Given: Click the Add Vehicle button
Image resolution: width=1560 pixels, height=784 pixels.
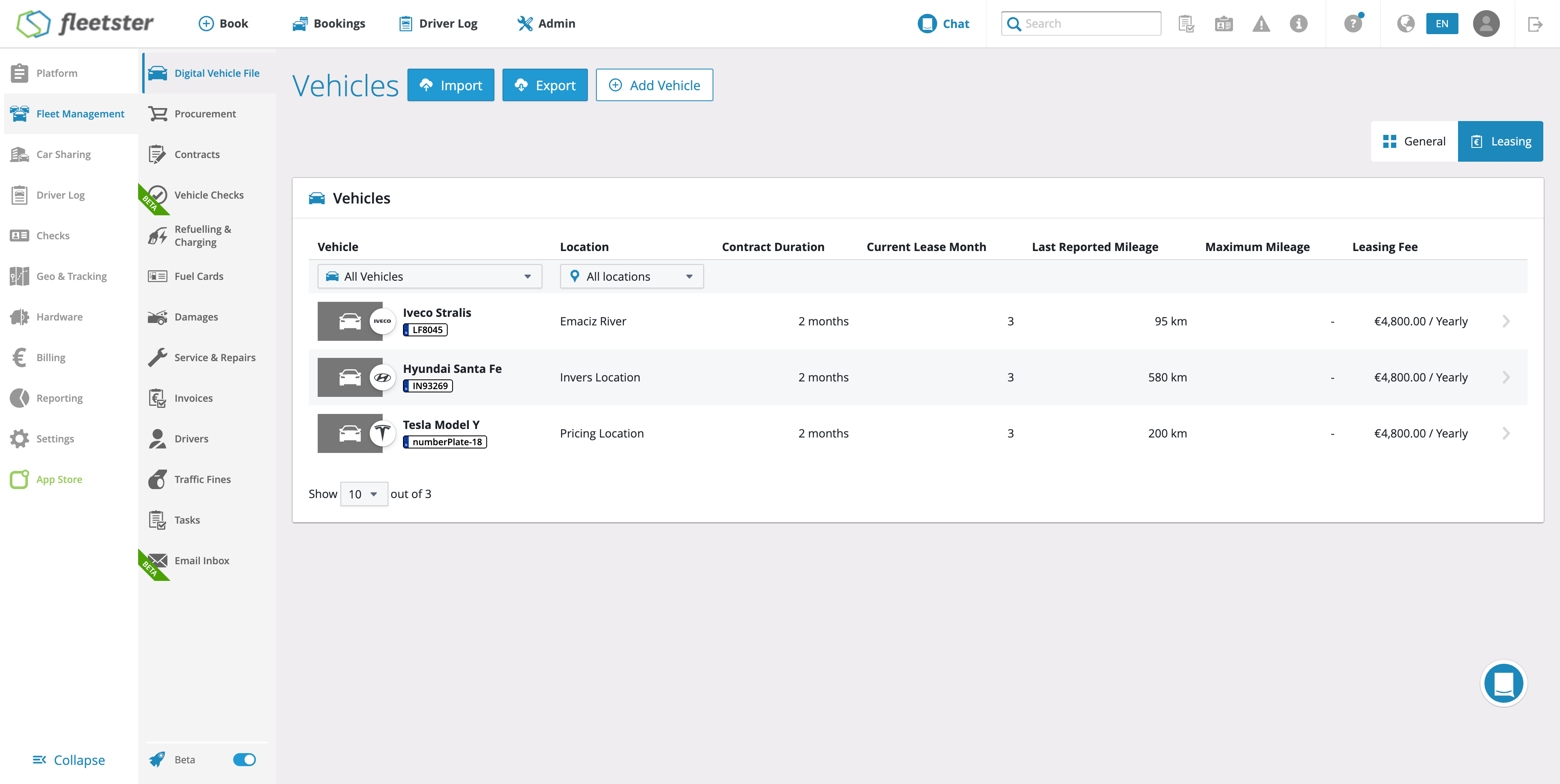Looking at the screenshot, I should pyautogui.click(x=654, y=85).
